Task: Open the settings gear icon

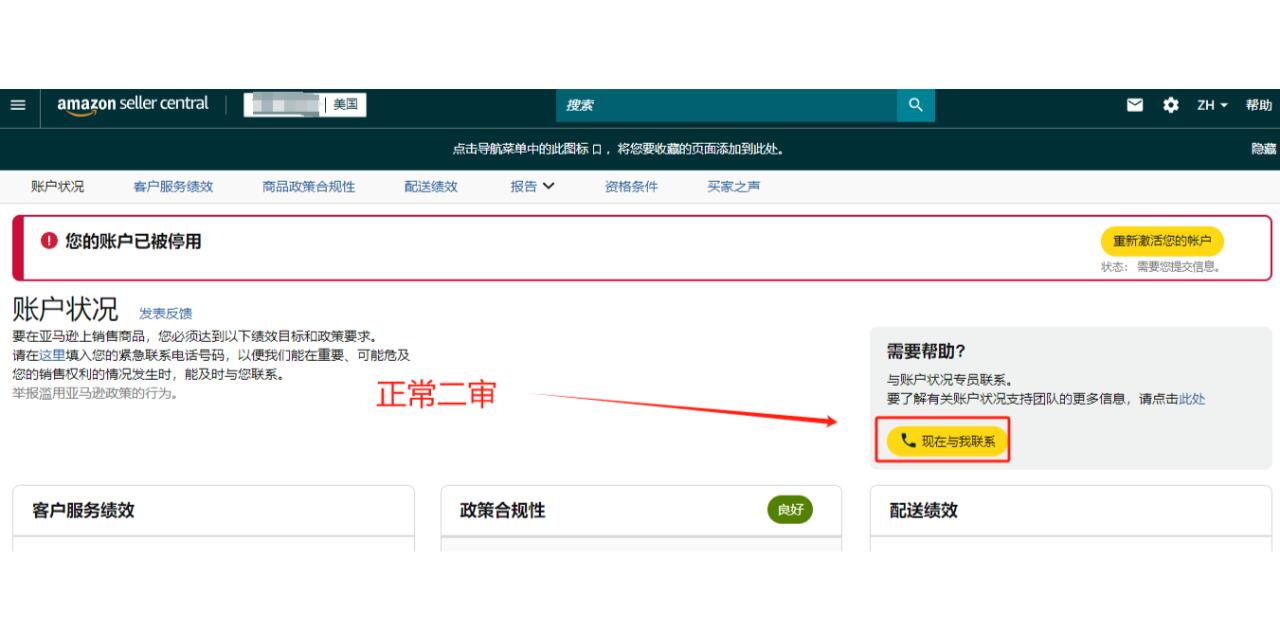Action: click(x=1171, y=105)
